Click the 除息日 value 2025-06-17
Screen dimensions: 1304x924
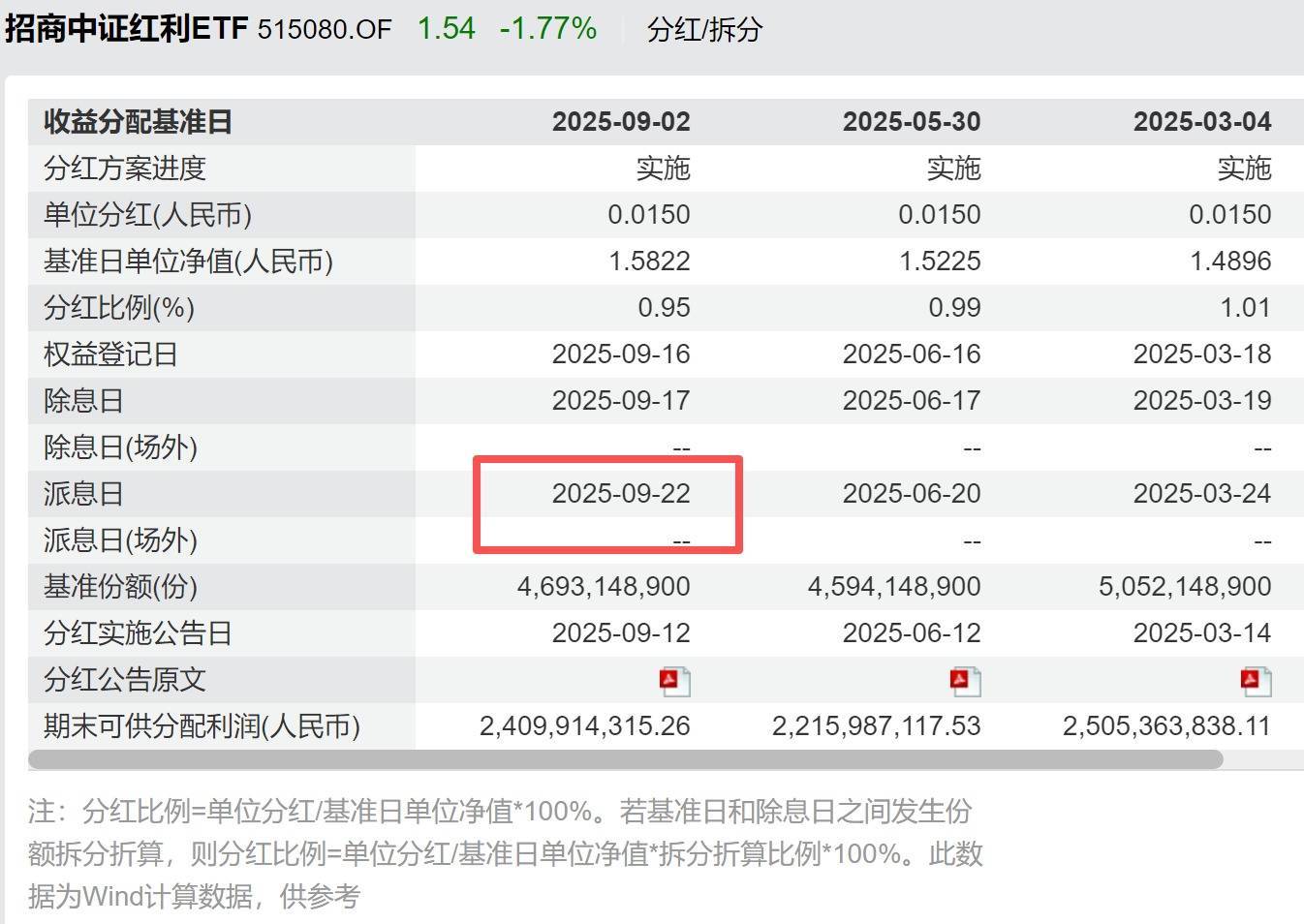[912, 401]
